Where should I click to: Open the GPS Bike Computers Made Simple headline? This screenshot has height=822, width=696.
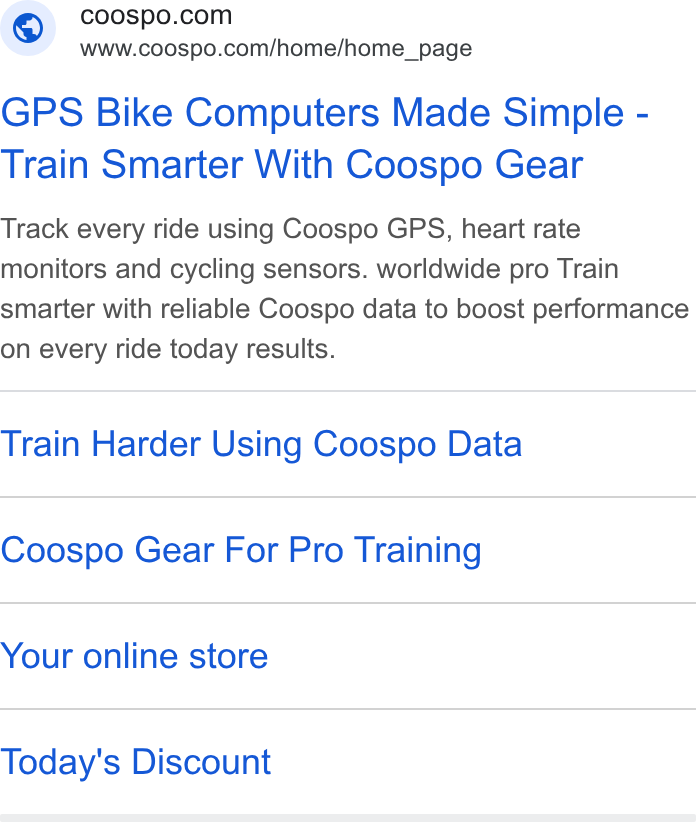tap(325, 113)
